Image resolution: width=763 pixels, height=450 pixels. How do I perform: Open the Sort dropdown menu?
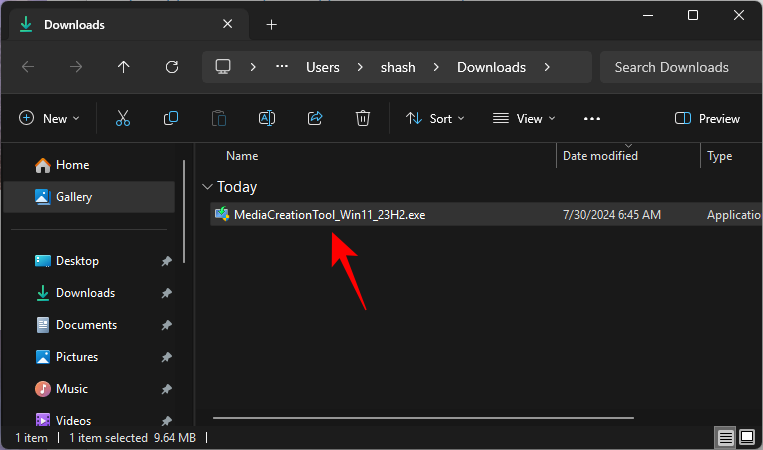pos(435,118)
